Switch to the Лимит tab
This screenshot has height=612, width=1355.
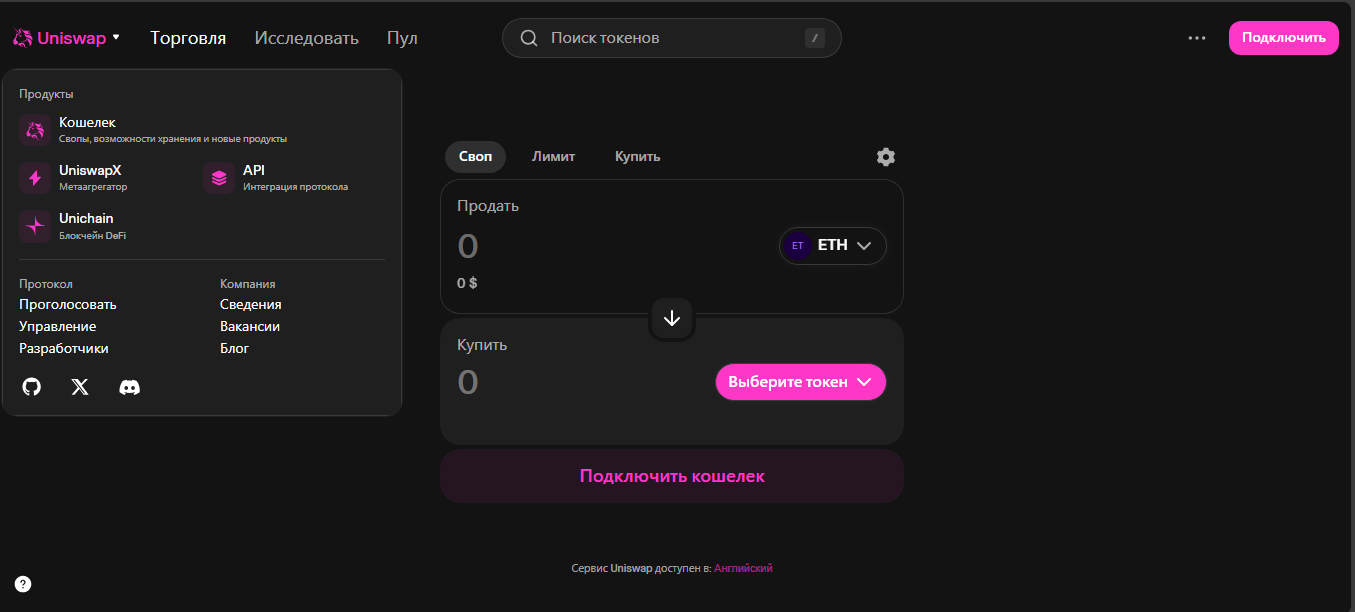(x=553, y=157)
